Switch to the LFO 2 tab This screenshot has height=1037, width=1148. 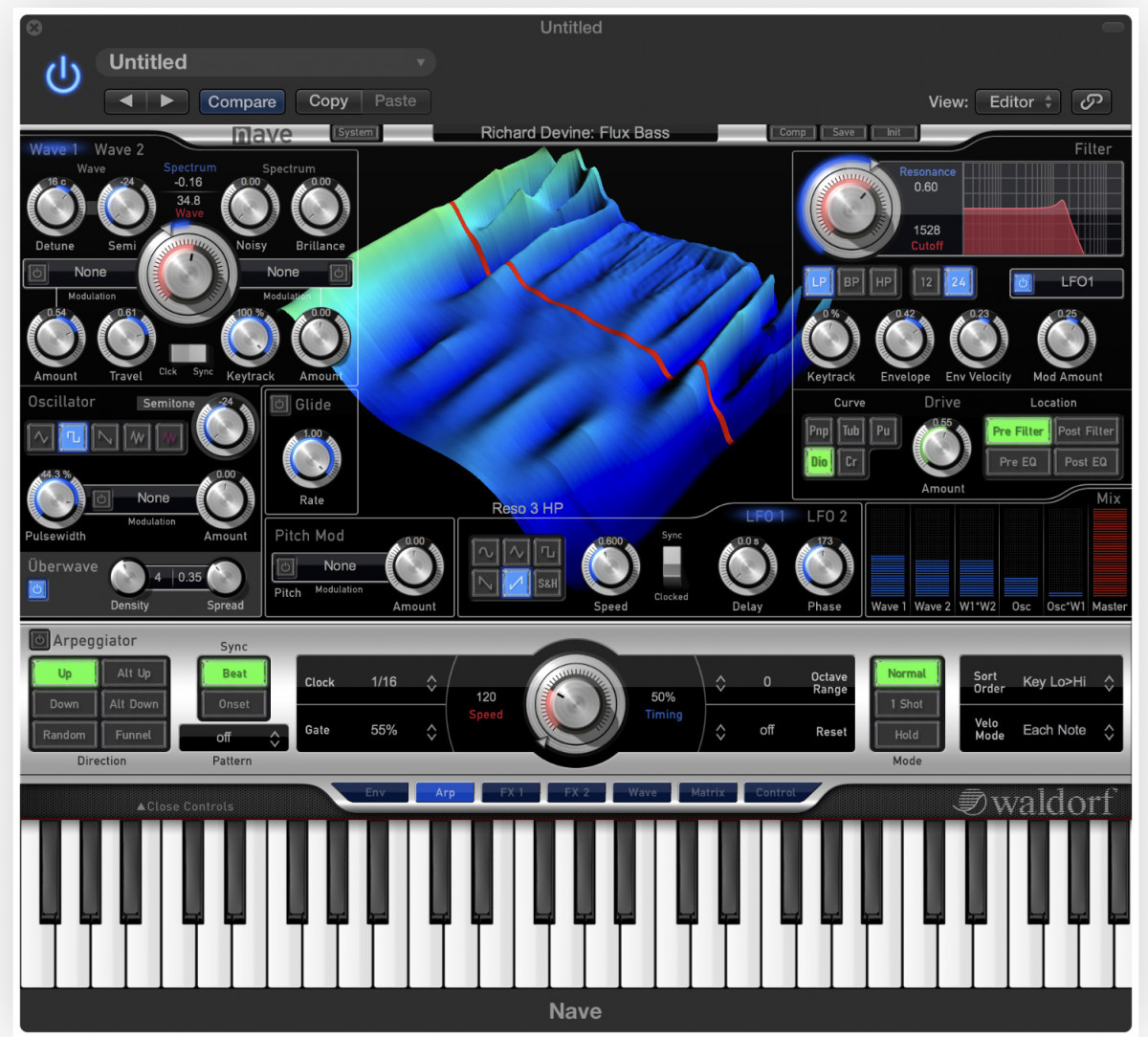tap(827, 517)
